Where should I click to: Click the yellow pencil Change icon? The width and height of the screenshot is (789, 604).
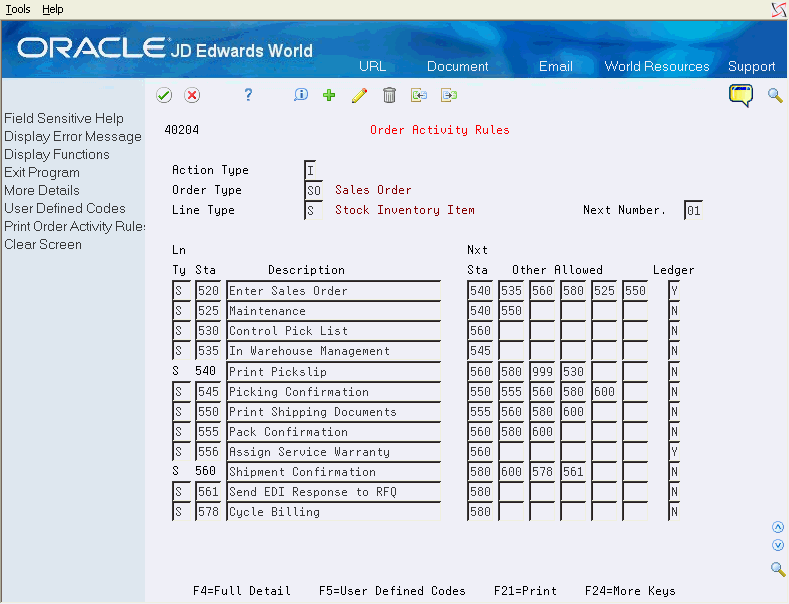(359, 95)
